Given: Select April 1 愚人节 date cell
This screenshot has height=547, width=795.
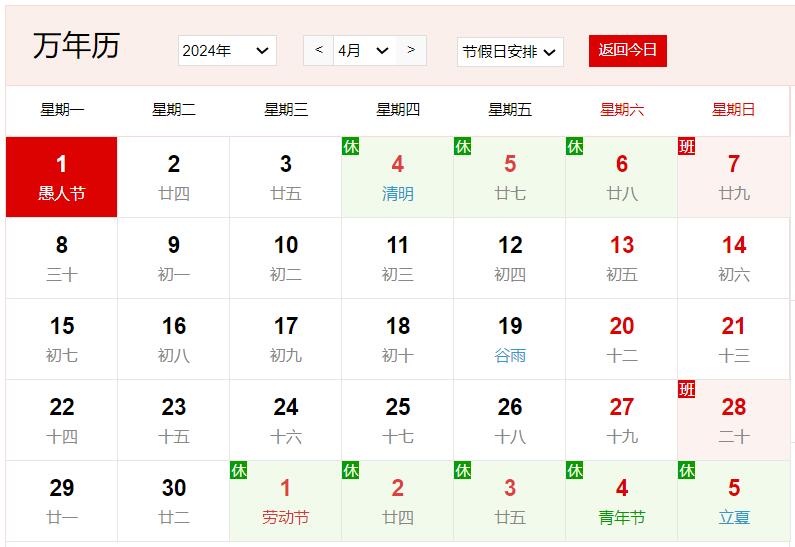Looking at the screenshot, I should 62,177.
